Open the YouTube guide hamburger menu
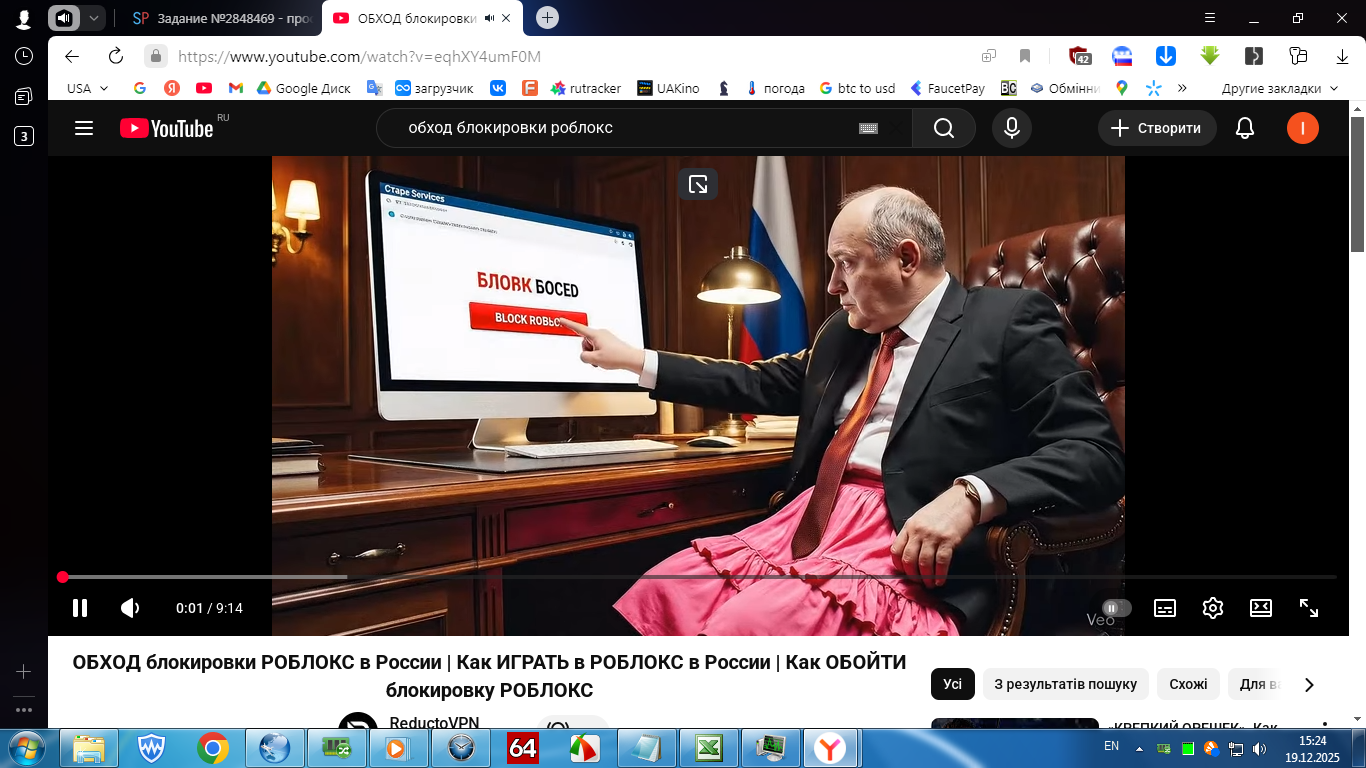 [x=84, y=128]
